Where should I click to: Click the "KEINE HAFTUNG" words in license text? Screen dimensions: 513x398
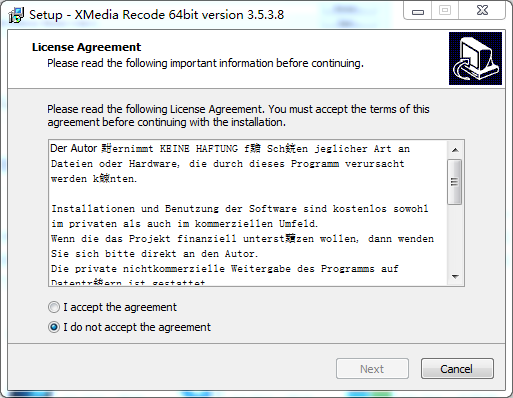[199, 149]
